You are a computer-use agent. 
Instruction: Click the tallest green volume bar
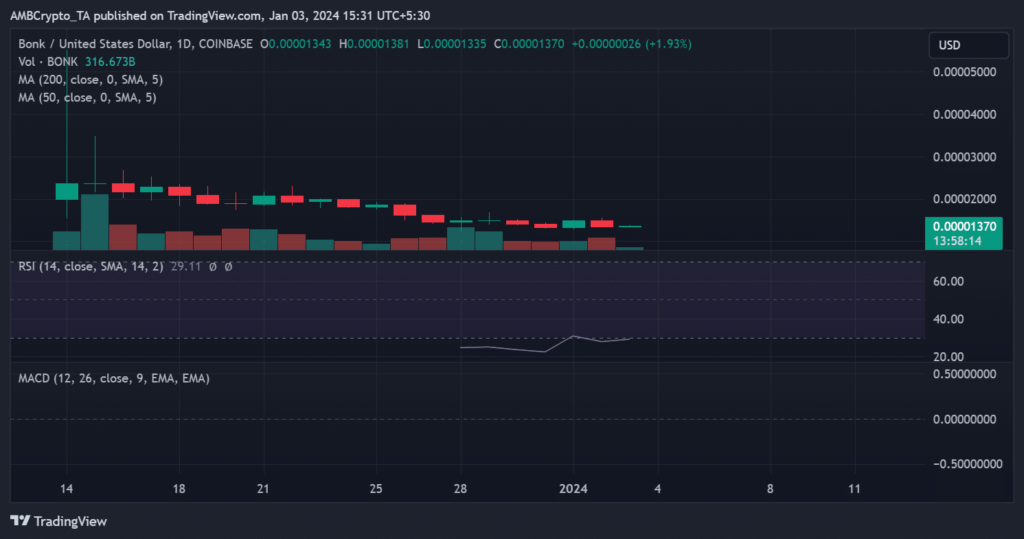[x=94, y=222]
